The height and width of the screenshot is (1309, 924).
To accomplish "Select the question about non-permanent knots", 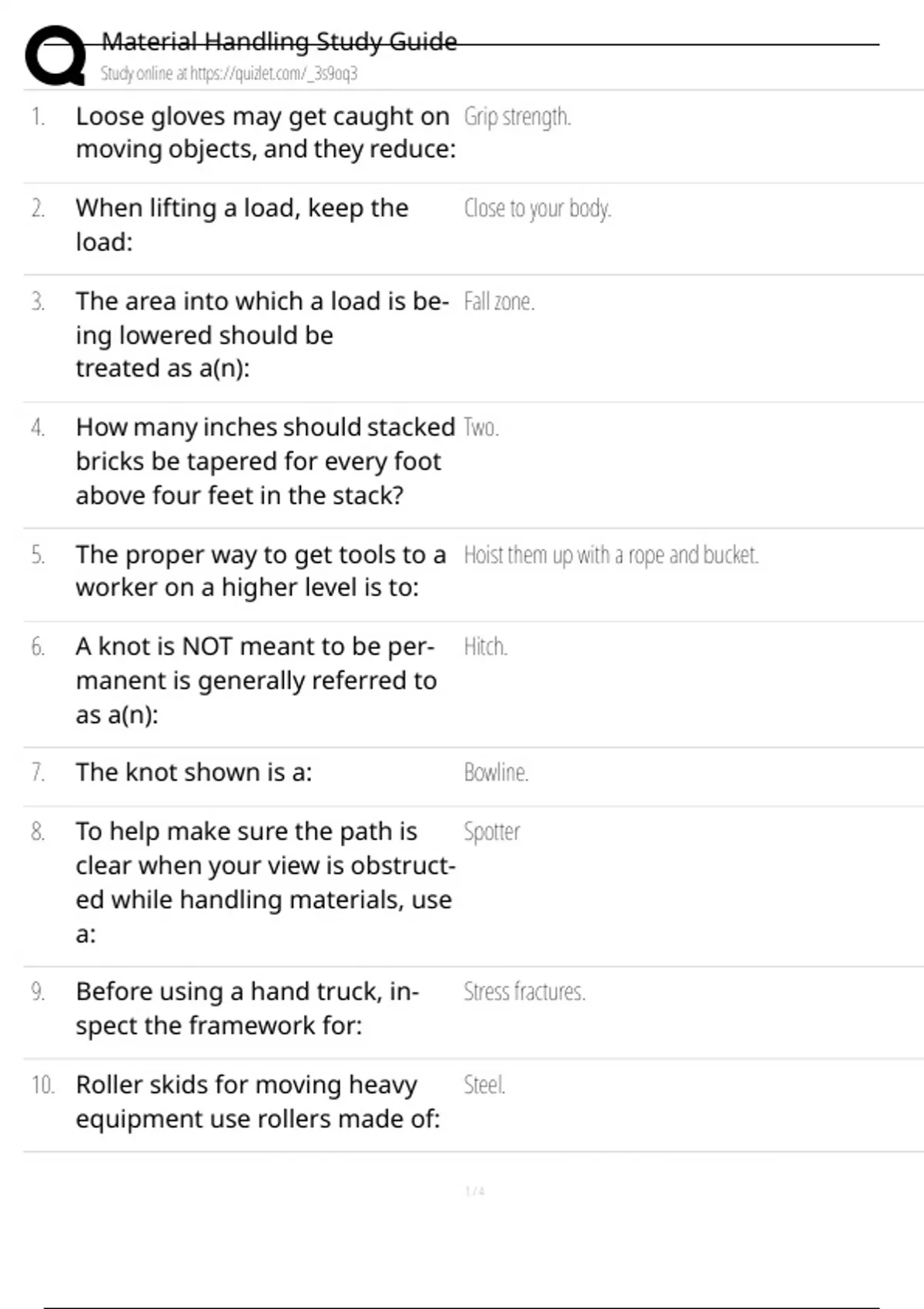I will click(256, 680).
